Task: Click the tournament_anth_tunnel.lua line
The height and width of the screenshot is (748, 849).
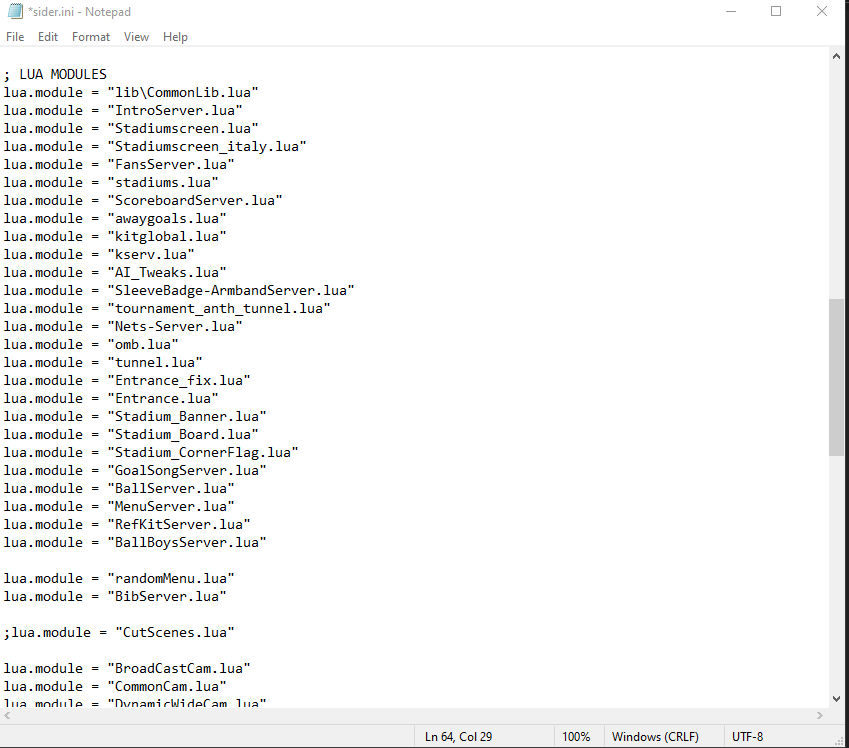Action: [167, 308]
